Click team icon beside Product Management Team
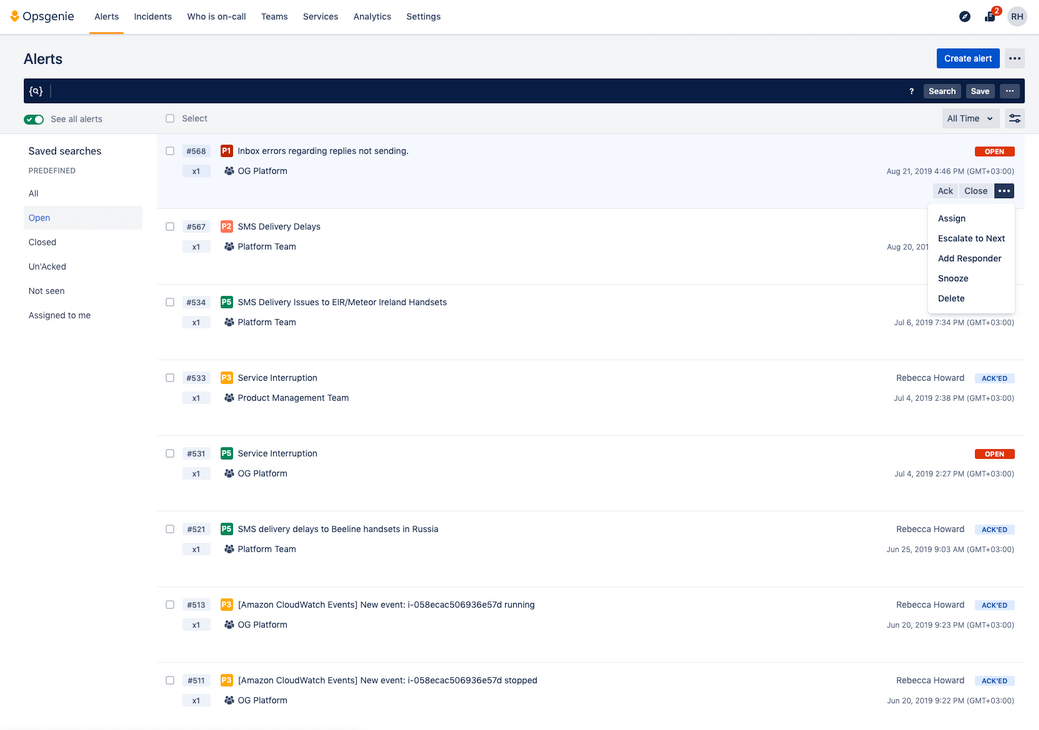 pos(229,398)
